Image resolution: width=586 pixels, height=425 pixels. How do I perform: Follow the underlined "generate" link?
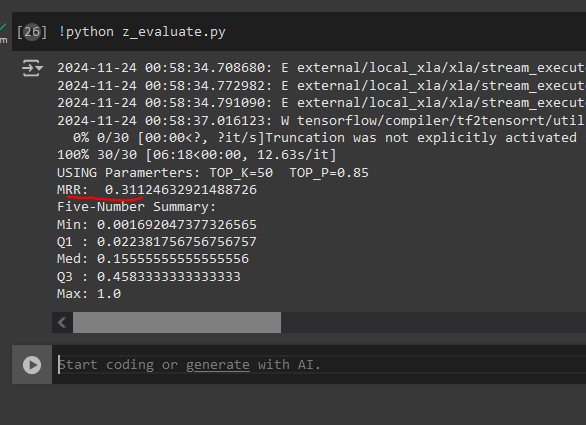218,364
